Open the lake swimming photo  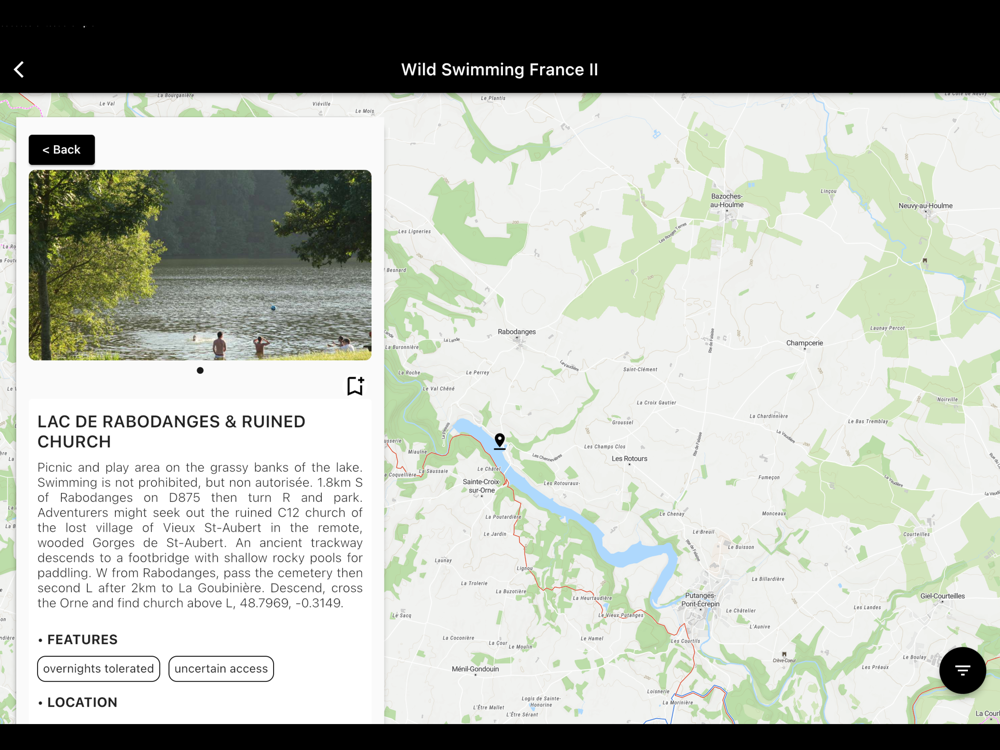(x=200, y=265)
